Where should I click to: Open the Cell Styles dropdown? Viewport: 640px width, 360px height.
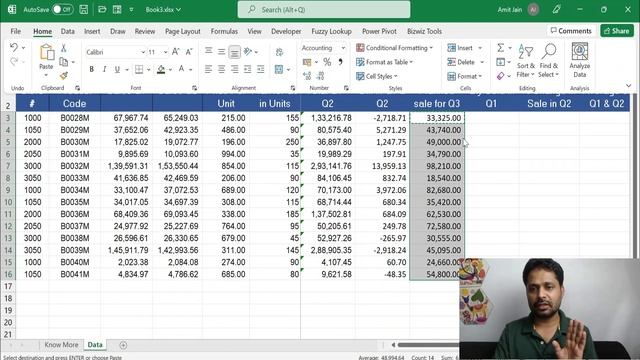[377, 76]
